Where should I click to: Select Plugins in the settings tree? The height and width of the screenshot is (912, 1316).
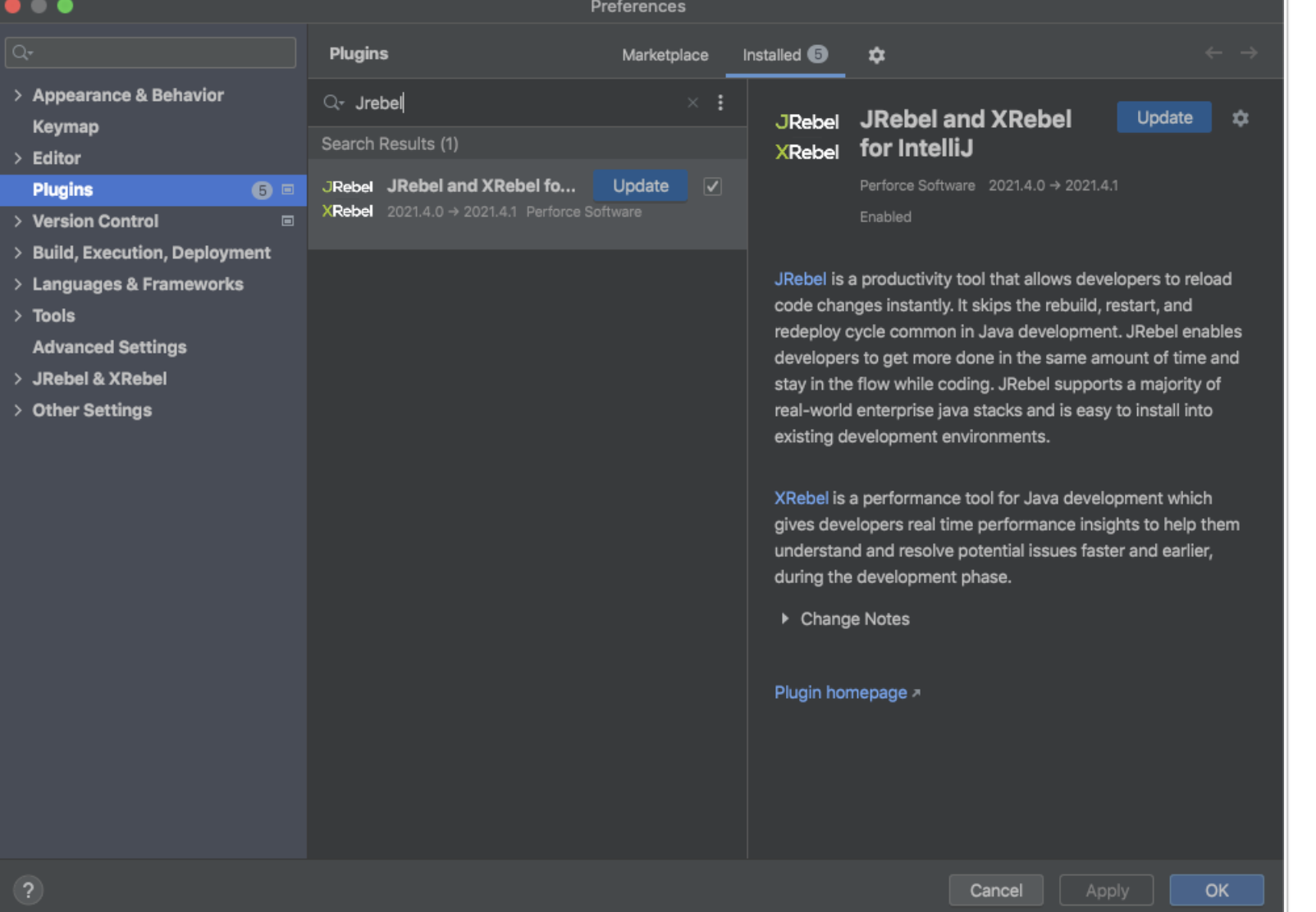click(153, 190)
